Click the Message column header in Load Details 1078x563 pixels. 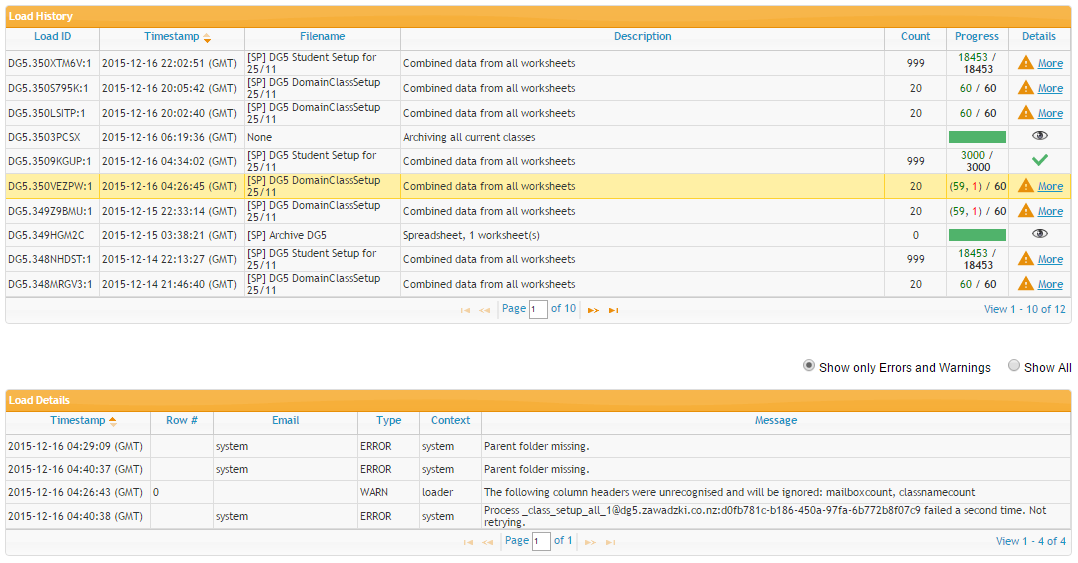tap(775, 421)
